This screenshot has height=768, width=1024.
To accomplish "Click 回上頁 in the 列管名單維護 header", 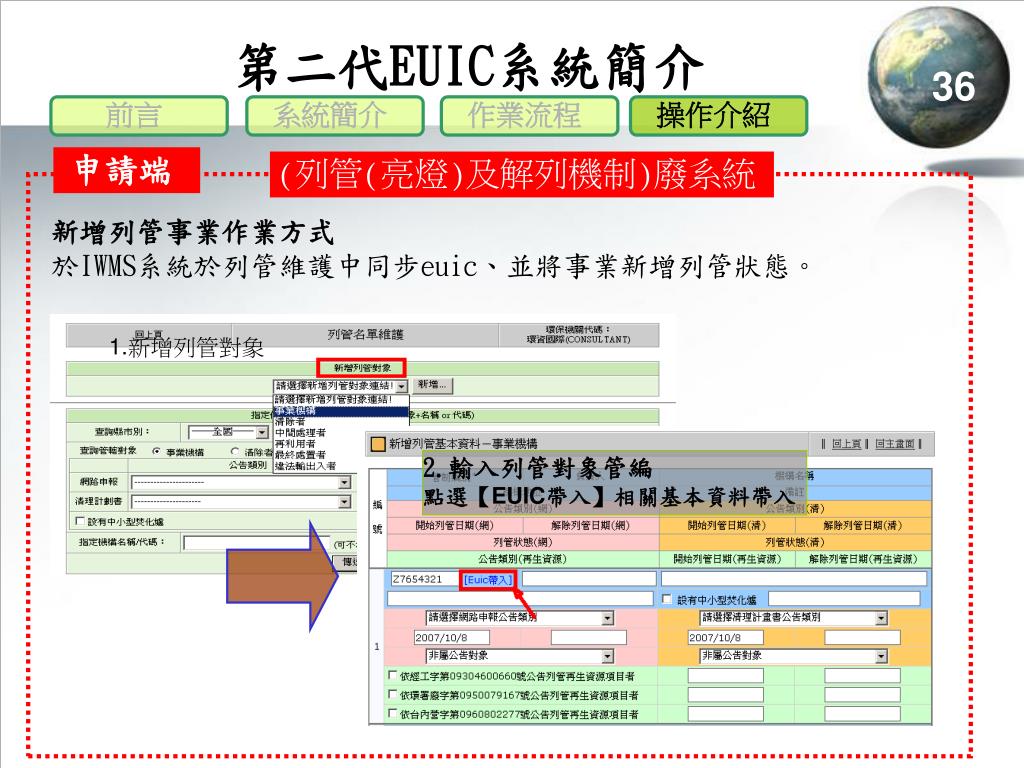I will point(148,334).
